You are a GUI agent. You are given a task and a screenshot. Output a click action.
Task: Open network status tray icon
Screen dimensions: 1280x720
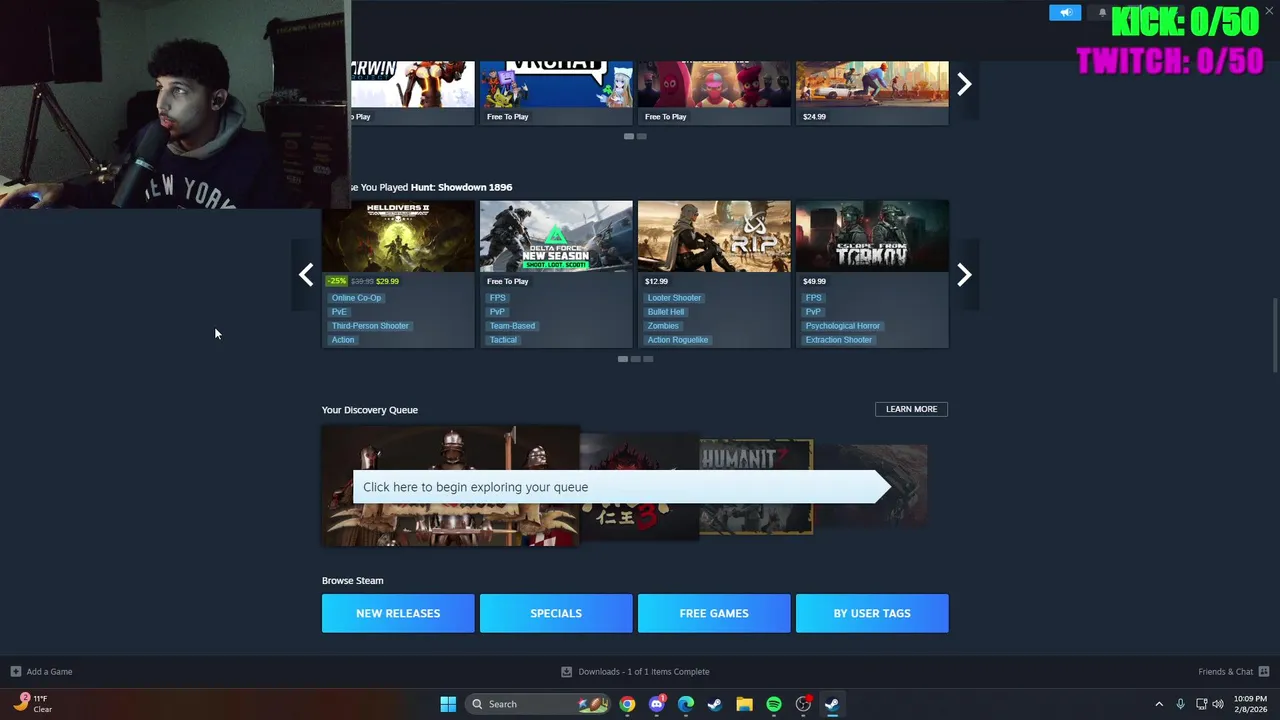point(1201,704)
